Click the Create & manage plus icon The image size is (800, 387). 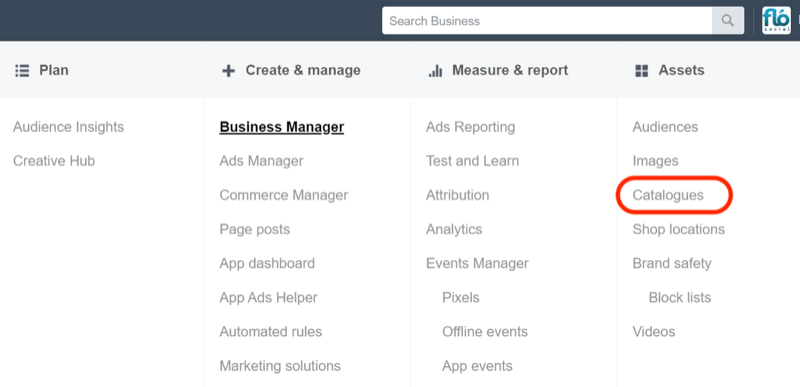point(229,70)
